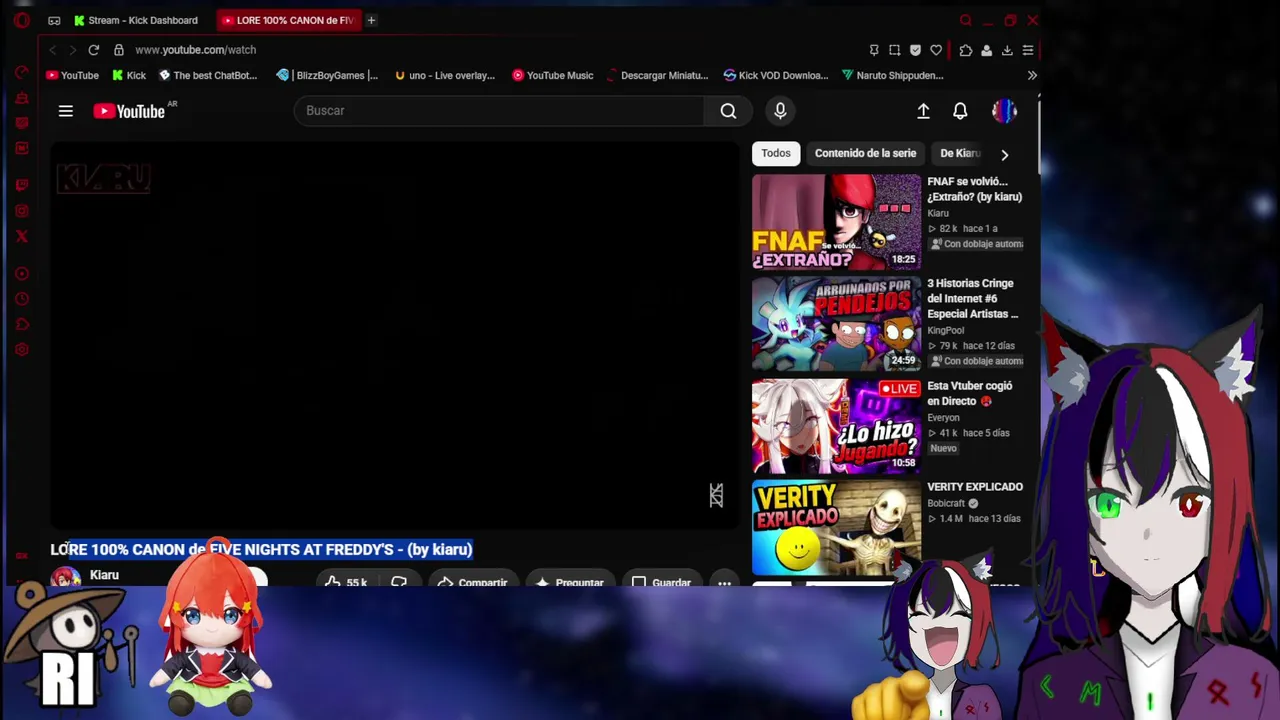Screen dimensions: 1280x720
Task: Go back in browser history
Action: pos(52,50)
